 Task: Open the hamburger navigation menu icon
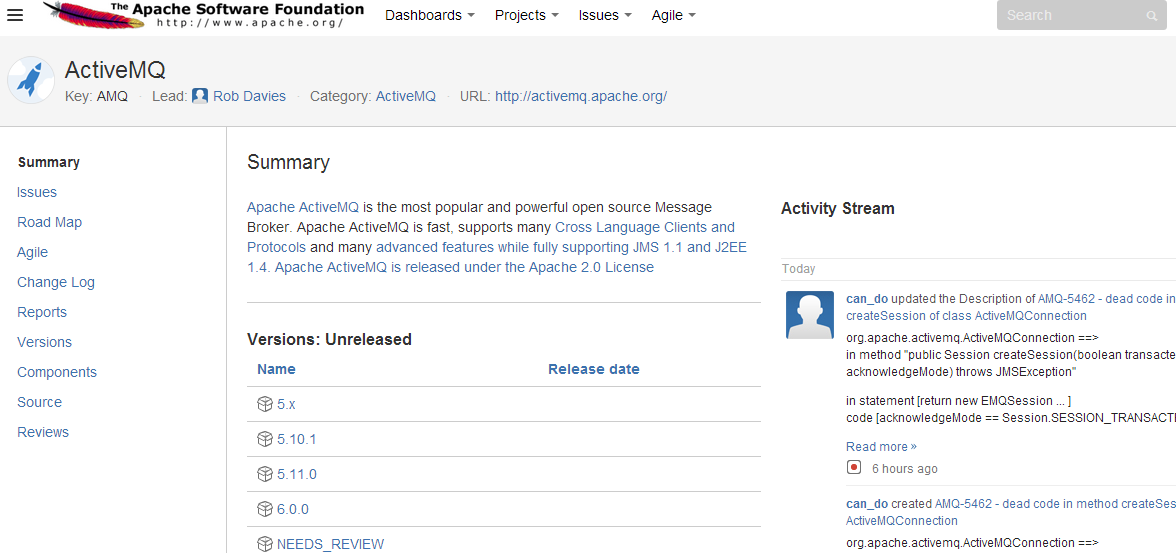point(15,15)
